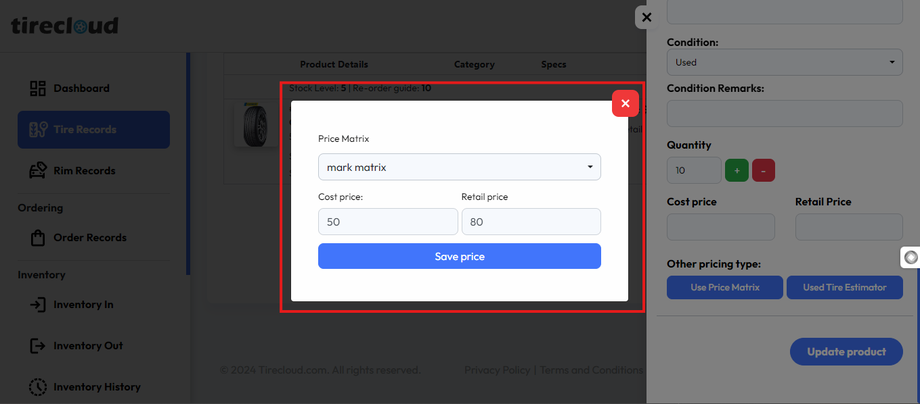This screenshot has height=404, width=920.
Task: Click the Dashboard grid icon
Action: pos(38,89)
